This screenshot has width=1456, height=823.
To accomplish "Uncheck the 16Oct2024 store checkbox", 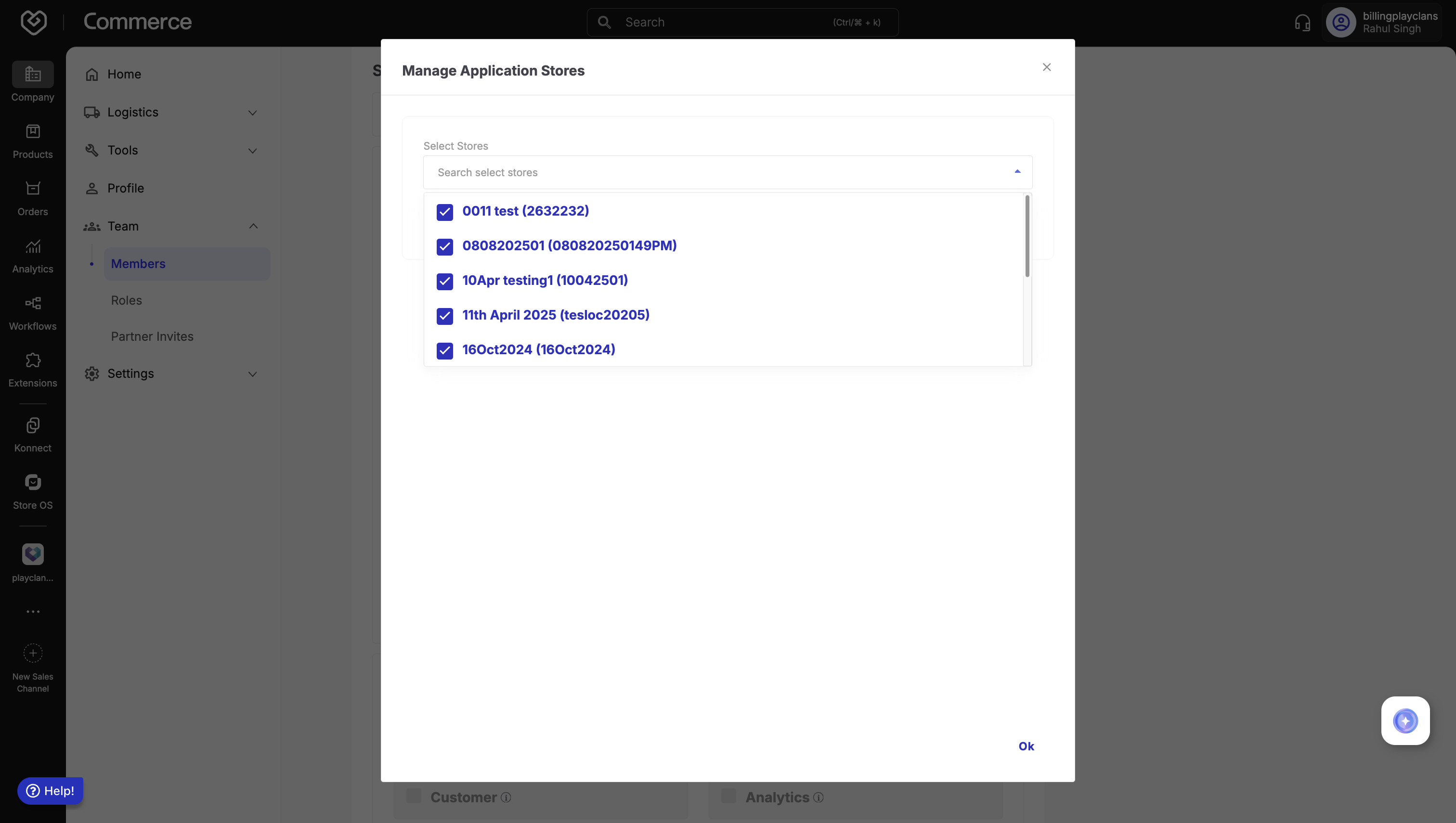I will click(x=444, y=350).
